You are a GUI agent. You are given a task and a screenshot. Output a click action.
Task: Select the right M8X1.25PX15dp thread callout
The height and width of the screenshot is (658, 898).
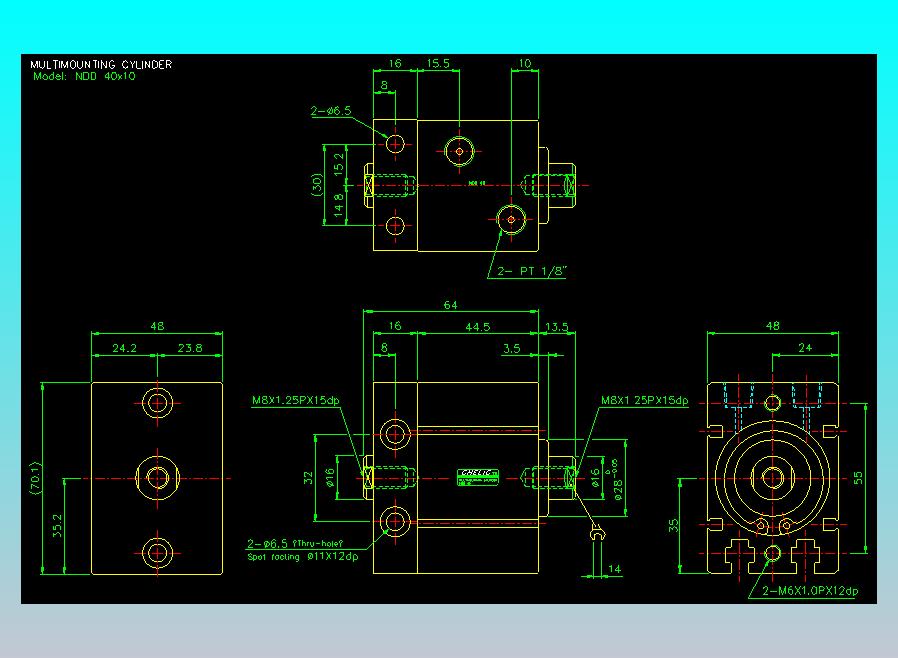tap(644, 400)
